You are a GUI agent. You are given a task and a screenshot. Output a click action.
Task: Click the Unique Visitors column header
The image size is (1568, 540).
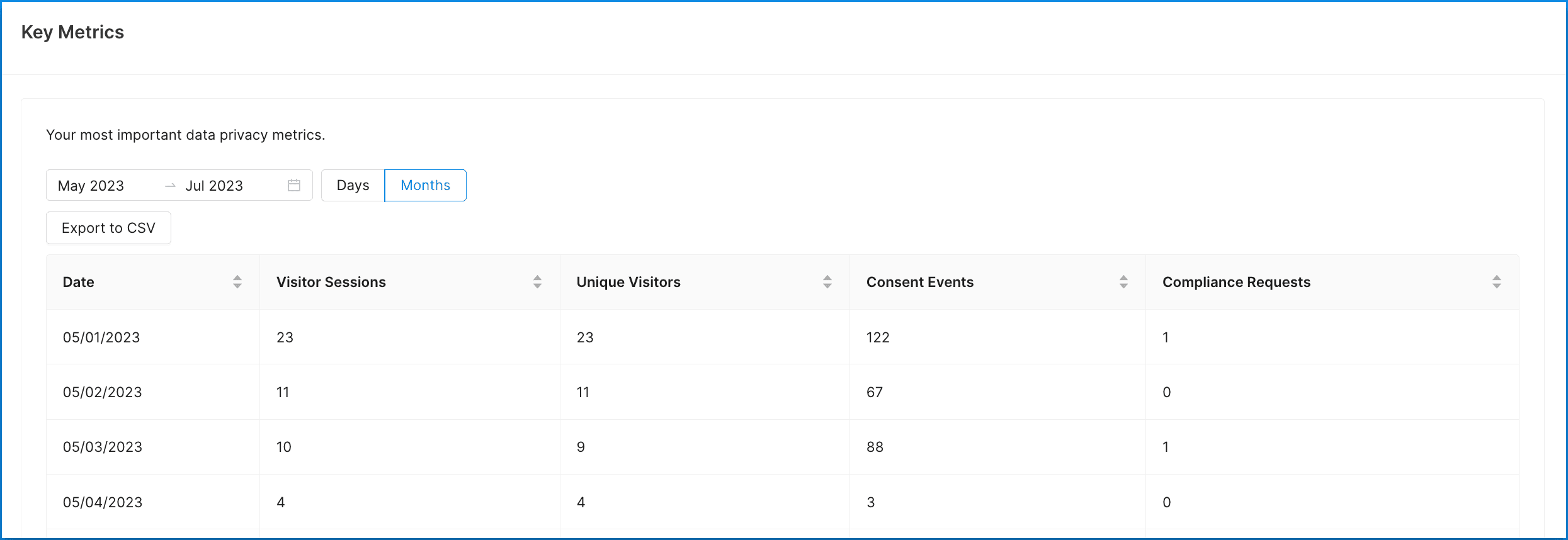pos(628,282)
